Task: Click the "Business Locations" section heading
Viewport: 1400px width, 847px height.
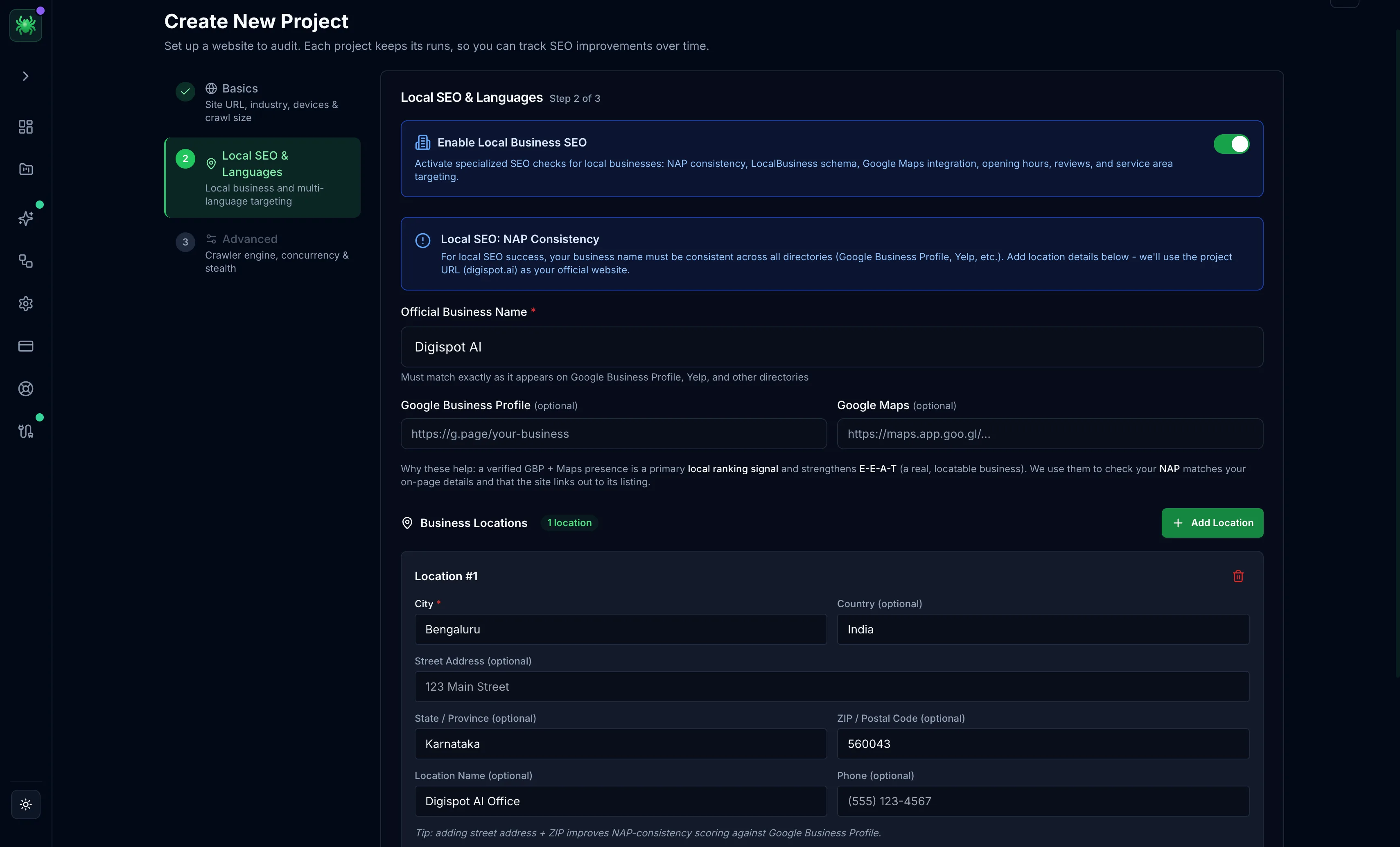Action: coord(474,523)
